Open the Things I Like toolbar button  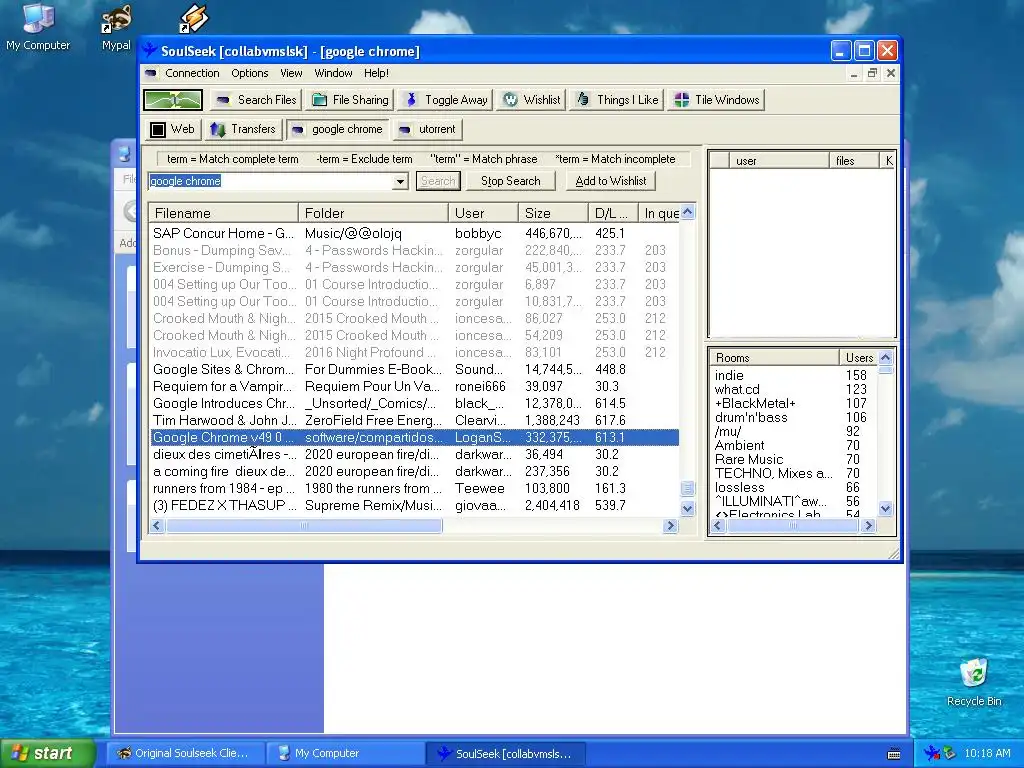point(617,100)
